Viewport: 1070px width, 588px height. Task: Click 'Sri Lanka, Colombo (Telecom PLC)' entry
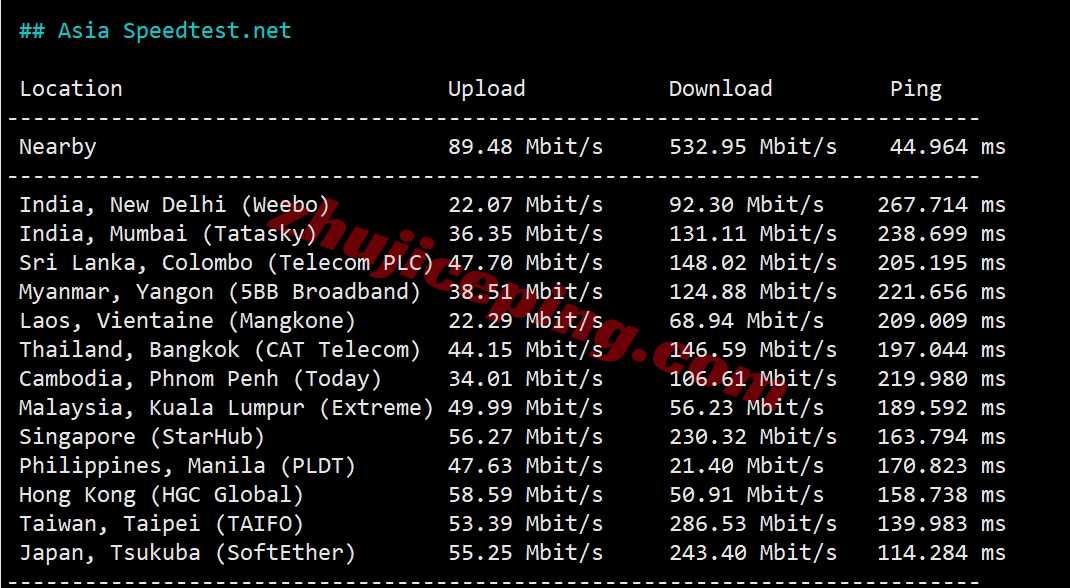pyautogui.click(x=227, y=263)
